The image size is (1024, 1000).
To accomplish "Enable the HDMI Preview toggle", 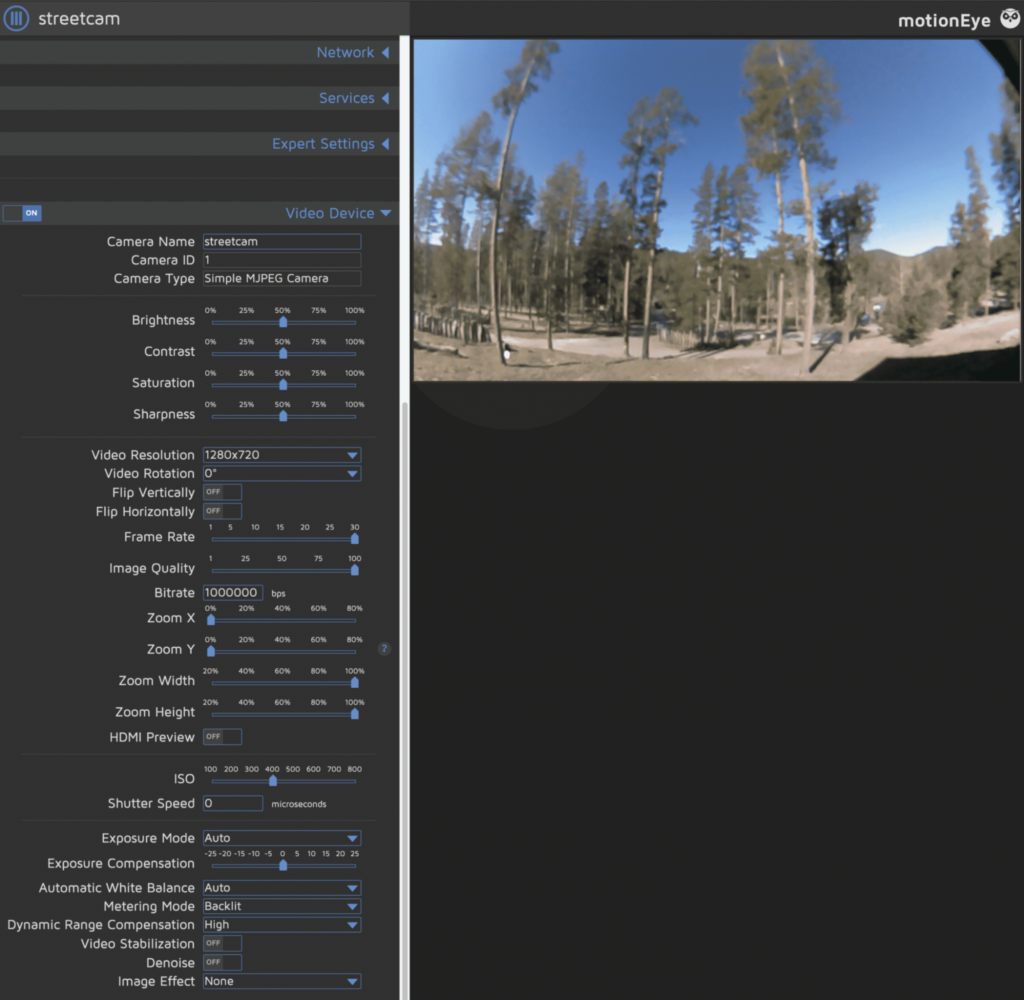I will point(222,737).
